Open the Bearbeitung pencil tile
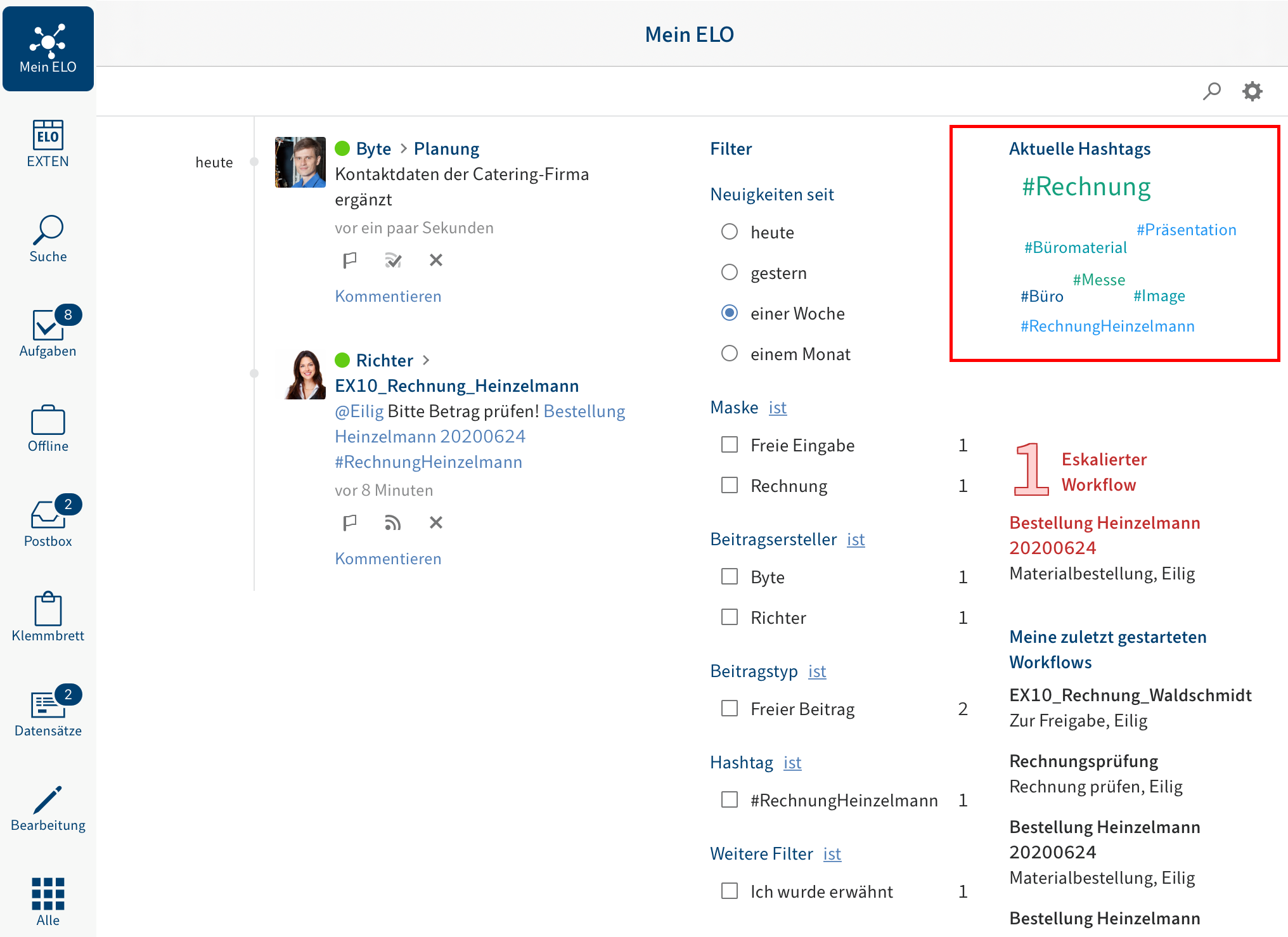This screenshot has width=1288, height=937. (x=48, y=808)
